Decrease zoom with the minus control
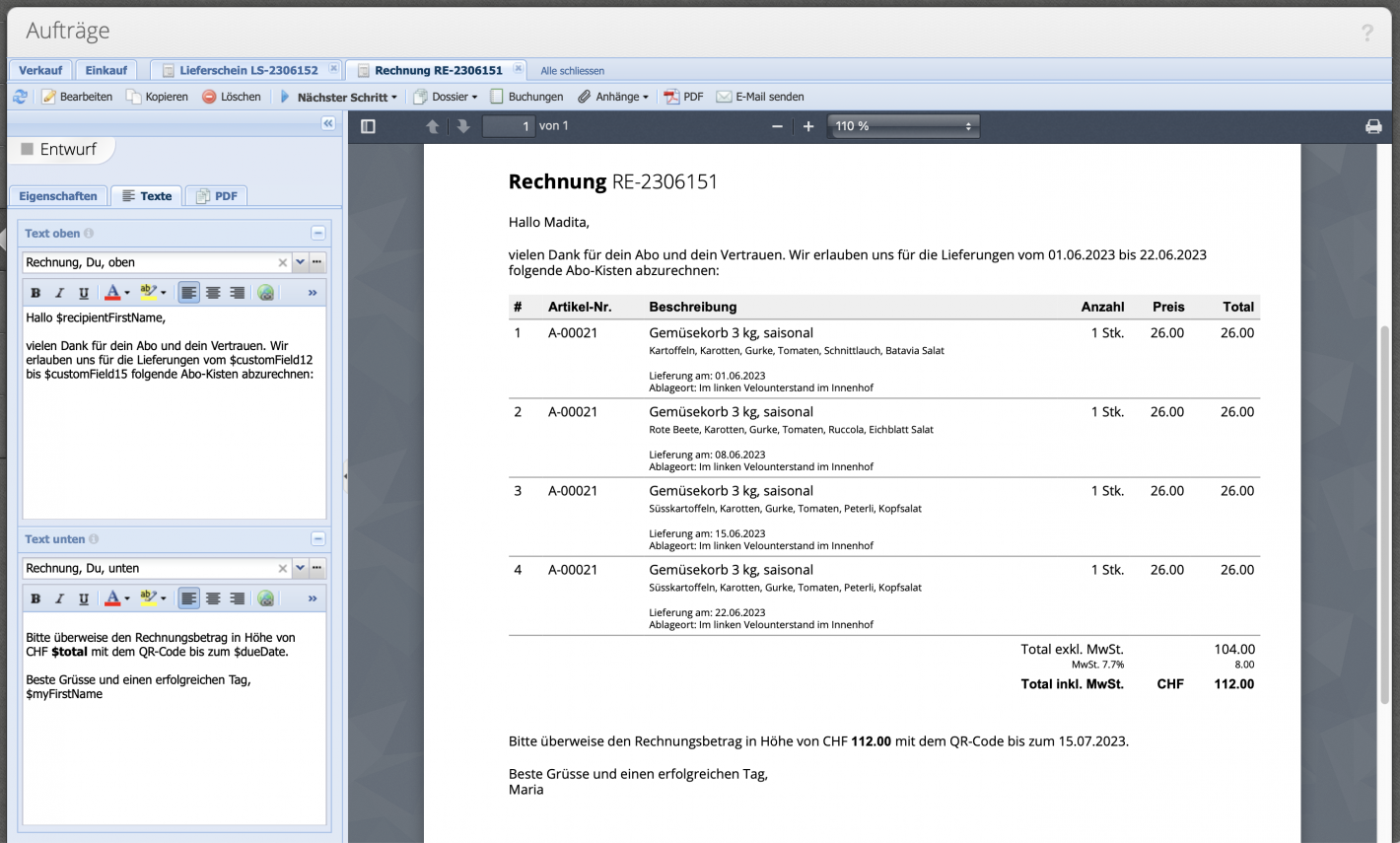This screenshot has width=1400, height=843. (x=778, y=126)
